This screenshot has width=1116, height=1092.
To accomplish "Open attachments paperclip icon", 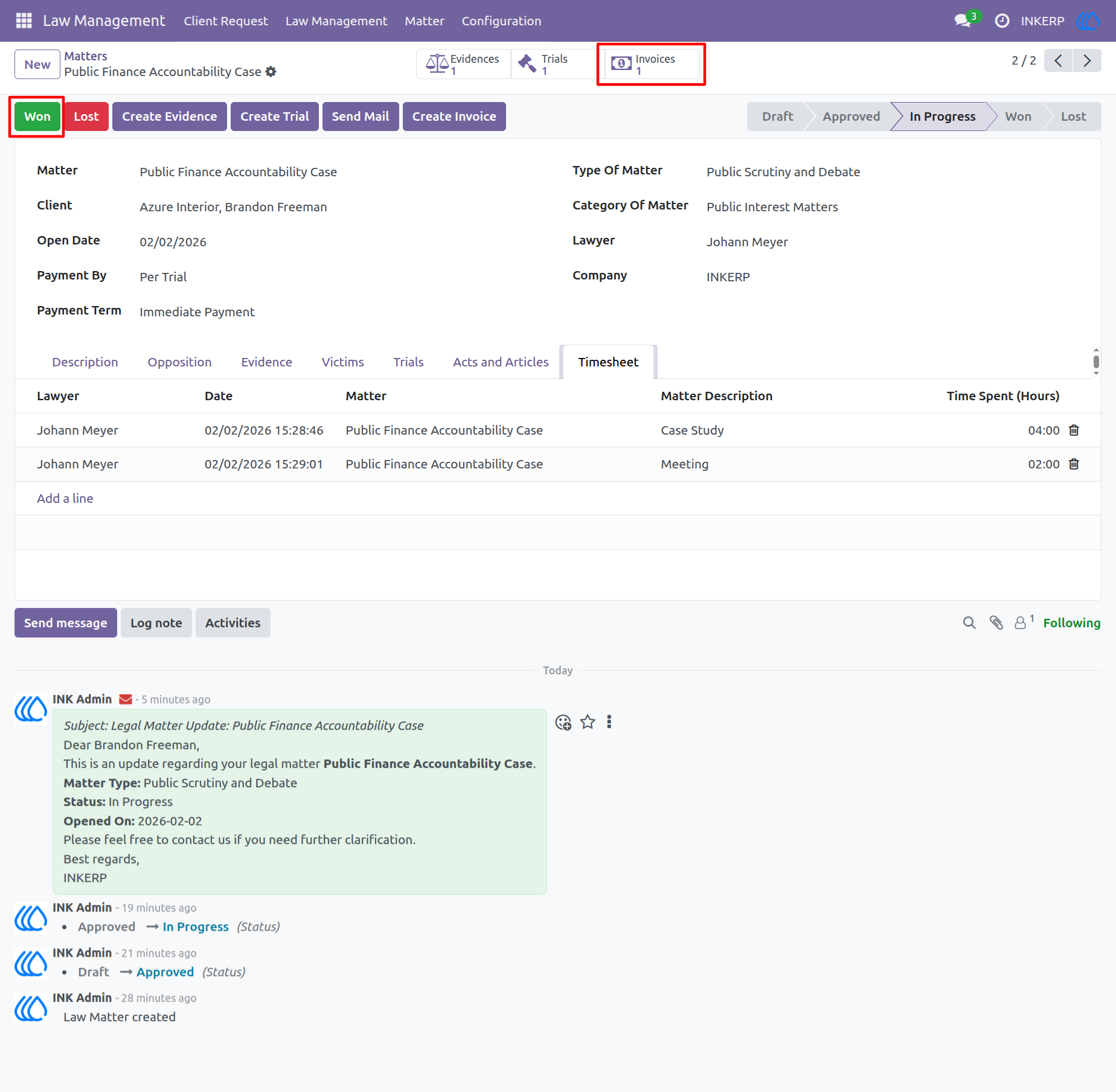I will [x=996, y=622].
